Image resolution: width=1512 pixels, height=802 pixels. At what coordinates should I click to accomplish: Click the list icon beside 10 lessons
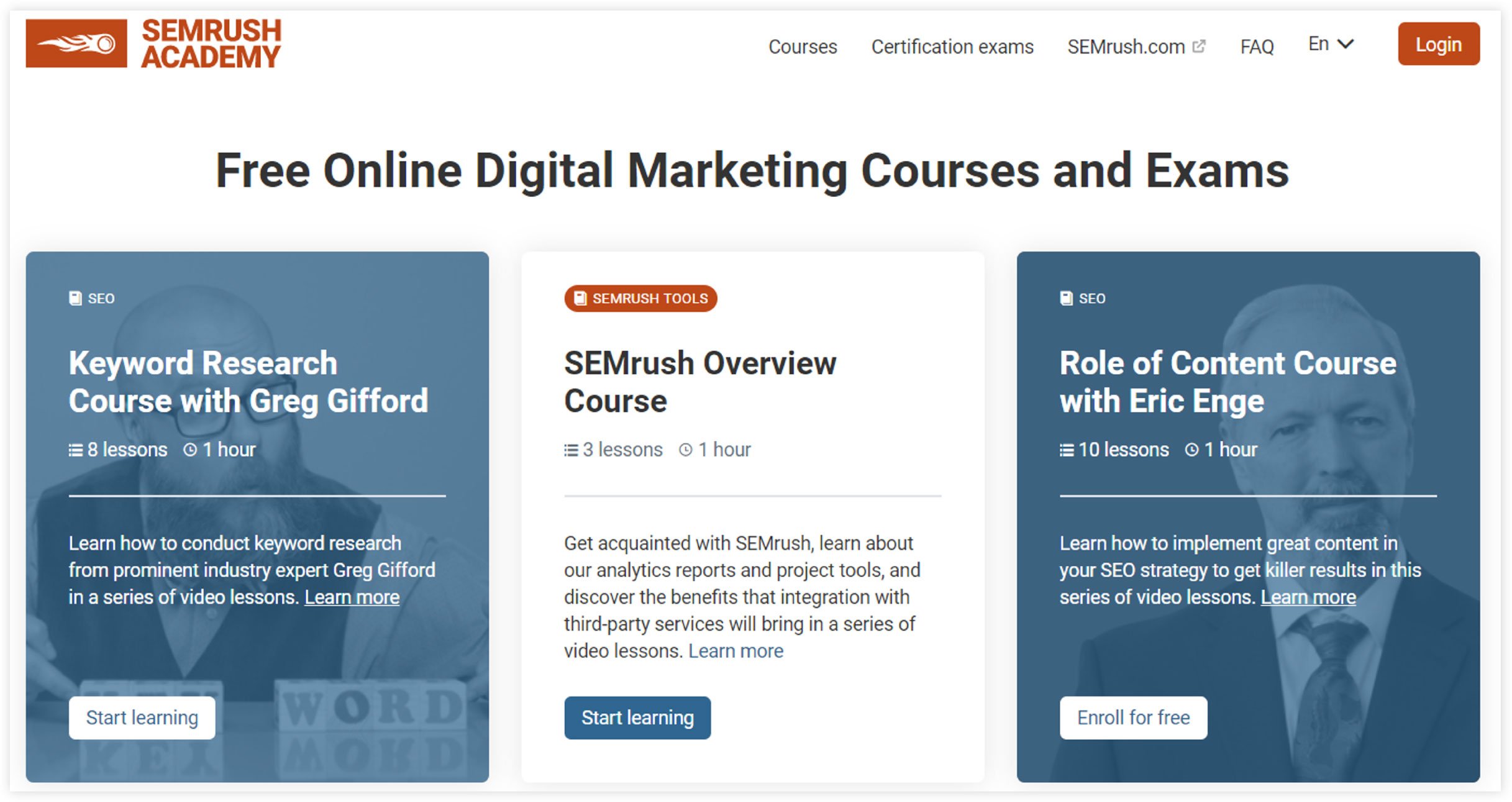tap(1067, 450)
